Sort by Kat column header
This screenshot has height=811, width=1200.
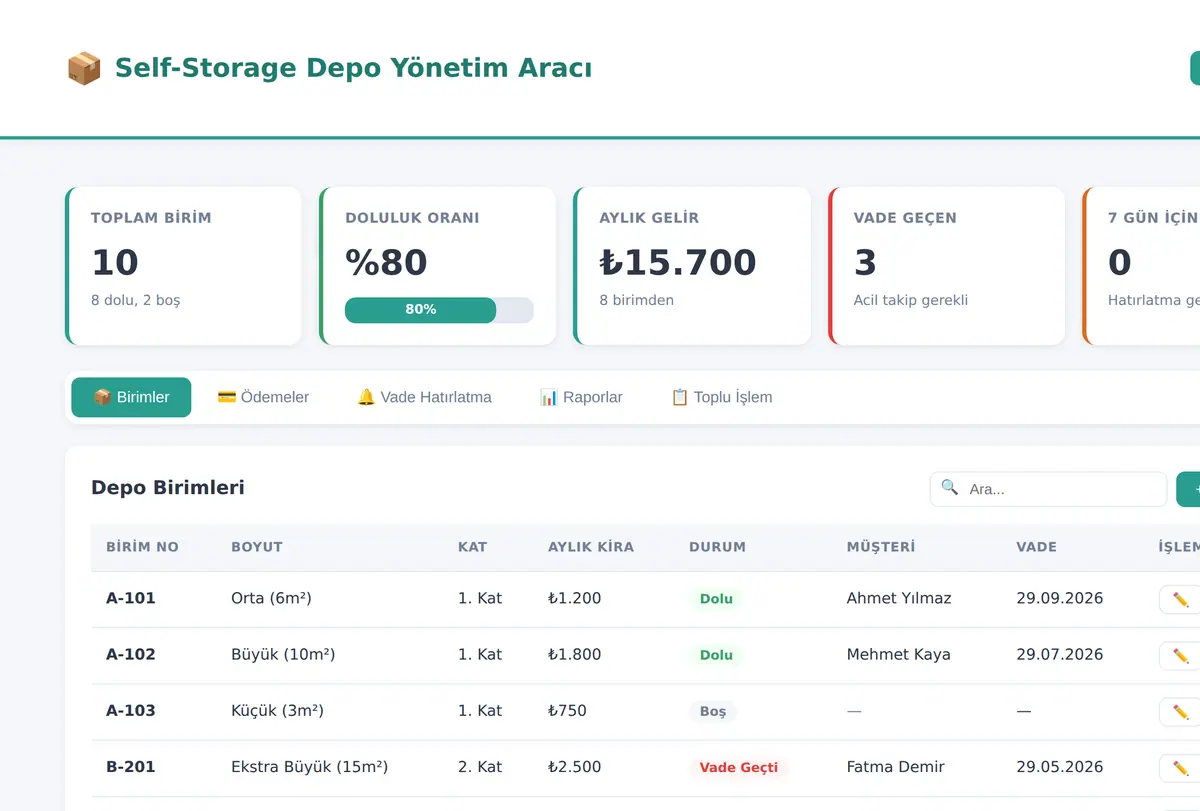[473, 547]
